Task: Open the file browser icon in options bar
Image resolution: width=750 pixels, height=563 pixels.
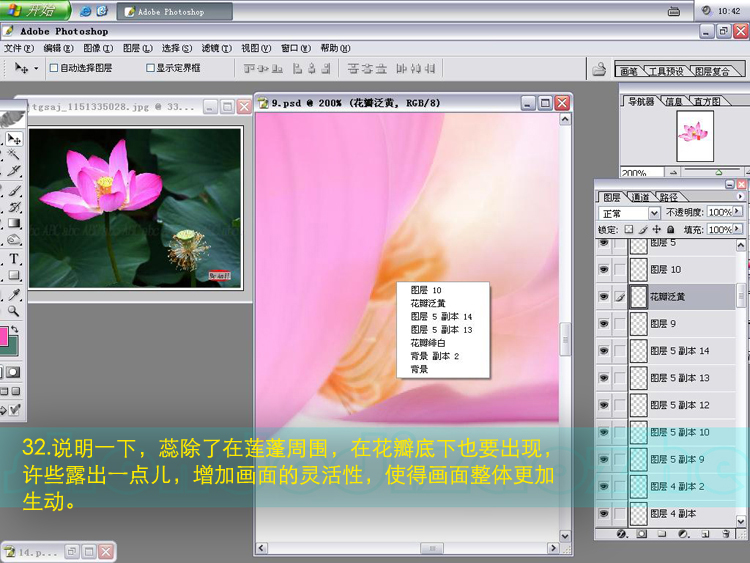Action: coord(599,69)
